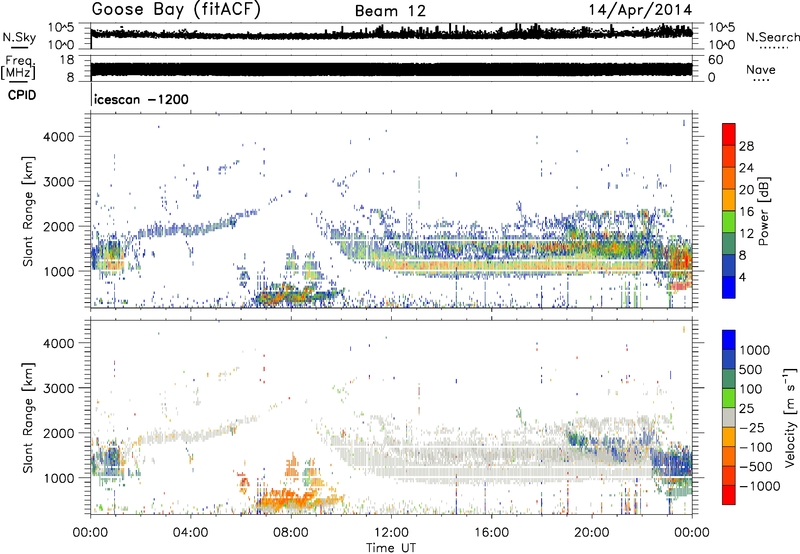Click the yellow 16-20 dB power color band
This screenshot has height=554, width=800.
(729, 199)
